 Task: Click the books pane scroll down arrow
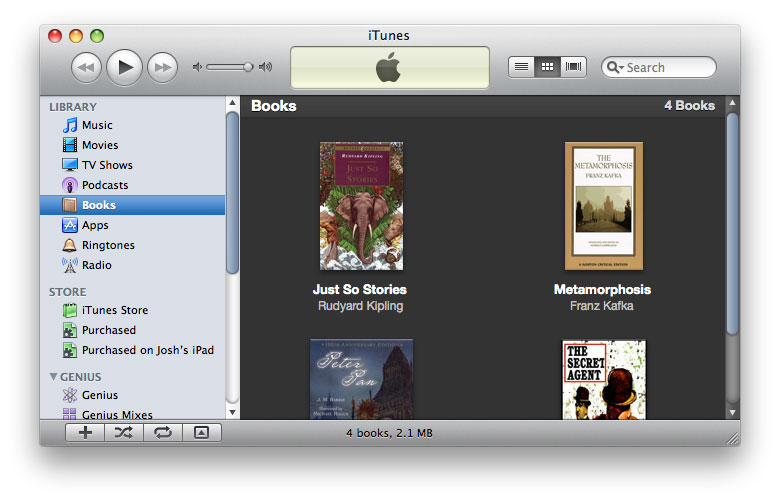pyautogui.click(x=732, y=412)
